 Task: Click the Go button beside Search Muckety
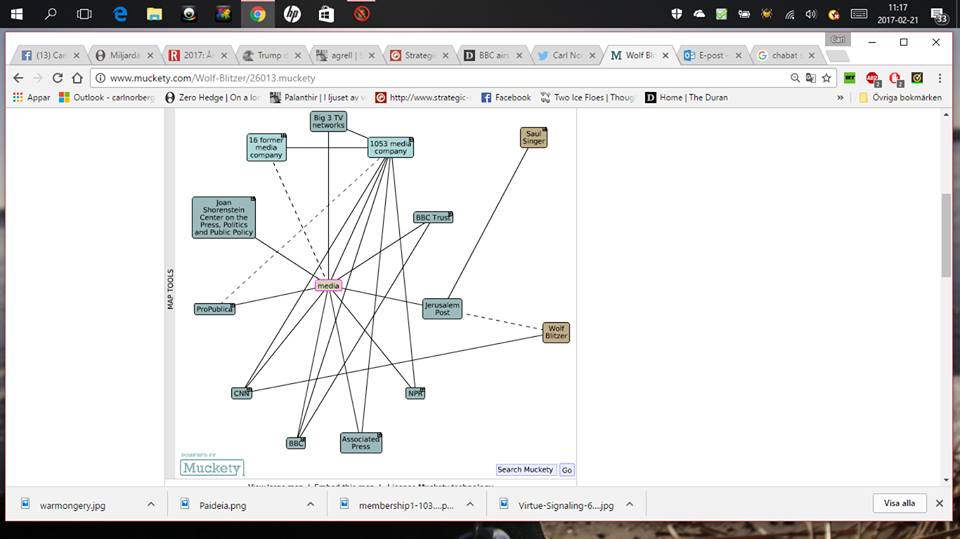click(567, 470)
